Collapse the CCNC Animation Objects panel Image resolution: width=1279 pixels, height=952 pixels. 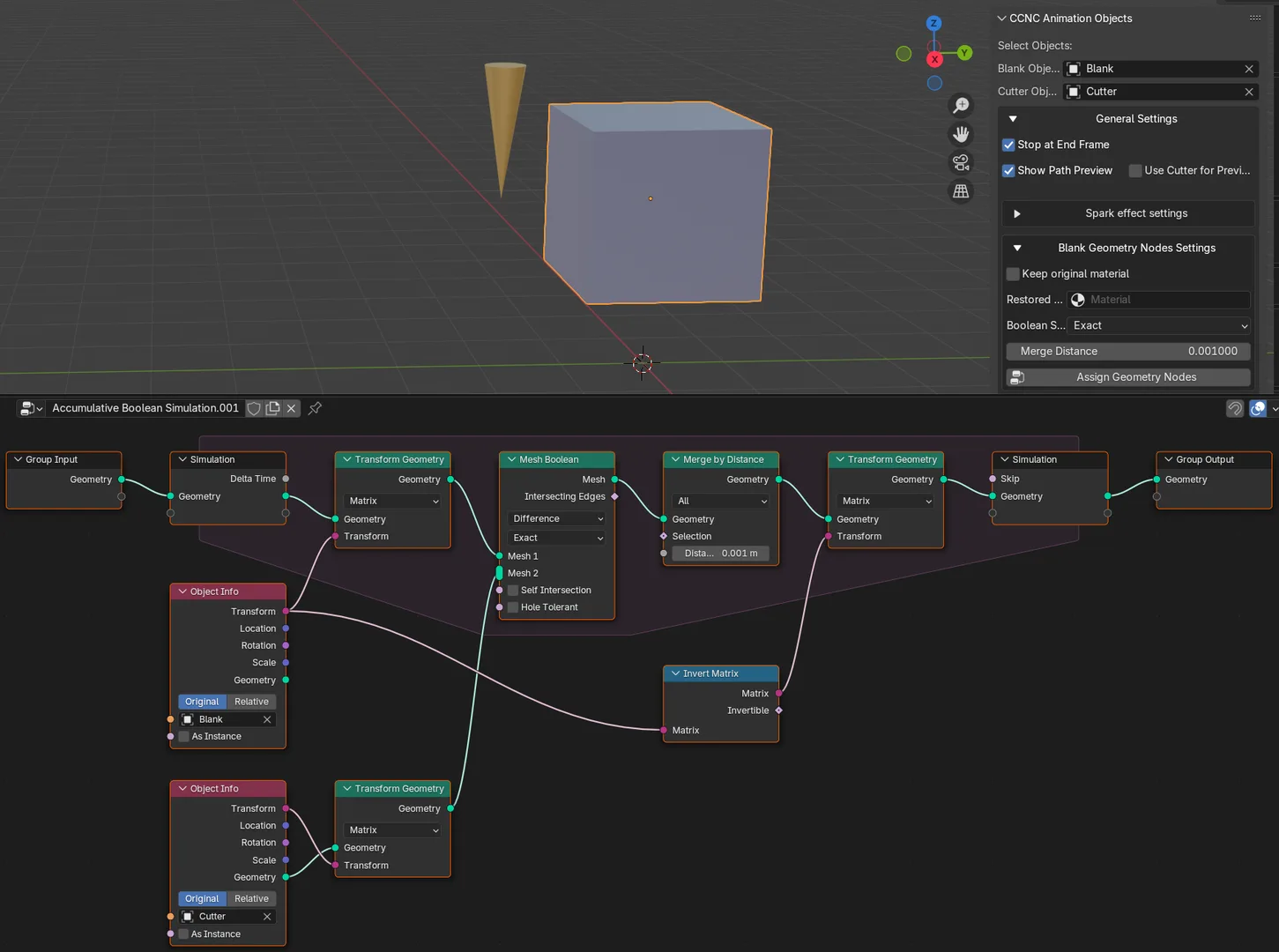[1001, 19]
